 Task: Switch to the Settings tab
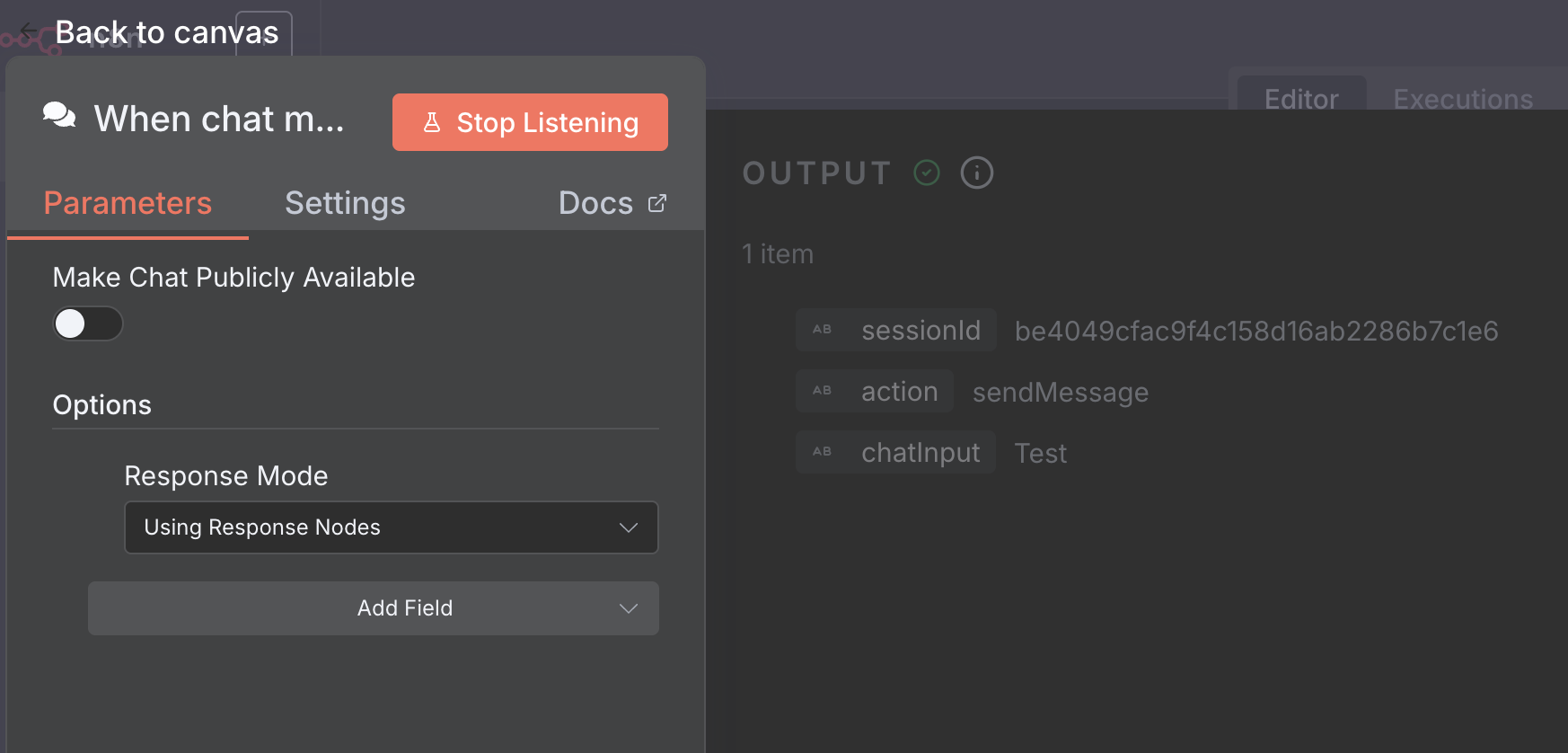tap(345, 203)
